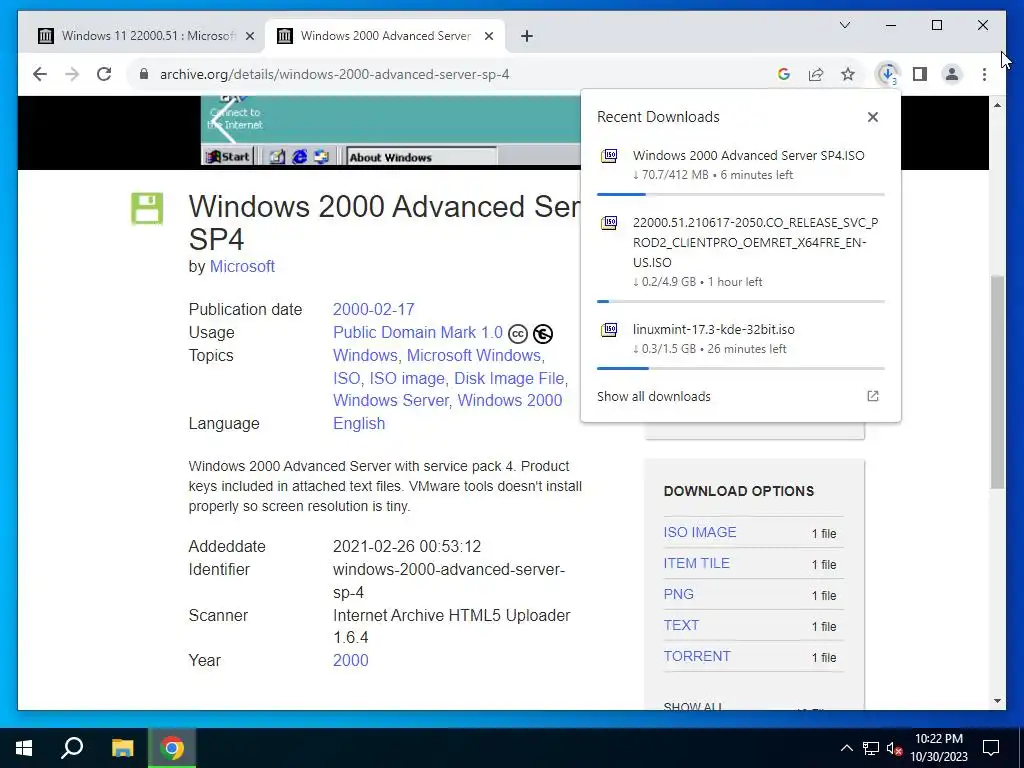Screen dimensions: 1024x768
Task: Click the ISO file icon for Windows 2000 download
Action: (x=609, y=155)
